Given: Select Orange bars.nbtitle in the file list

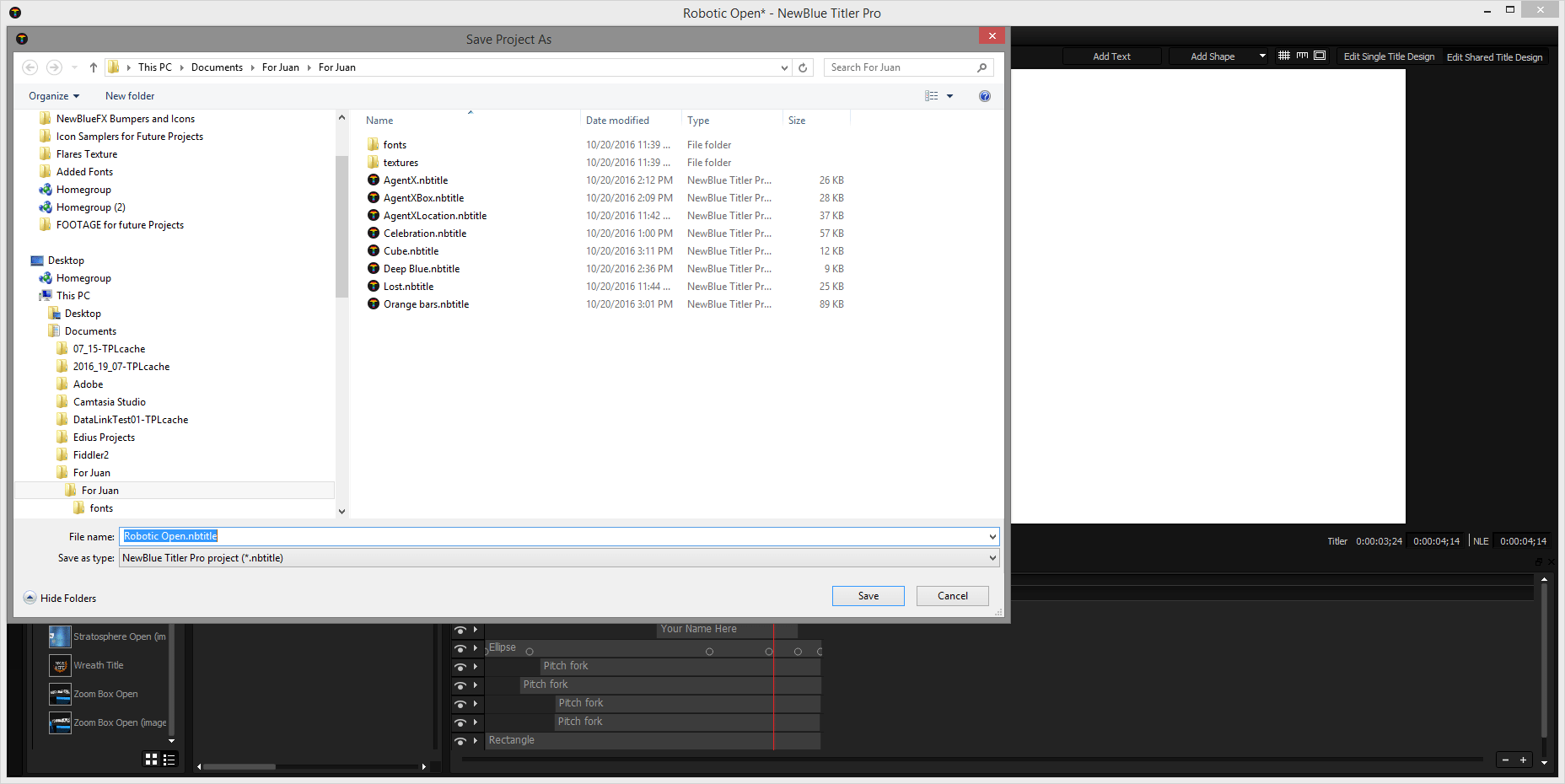Looking at the screenshot, I should tap(426, 303).
